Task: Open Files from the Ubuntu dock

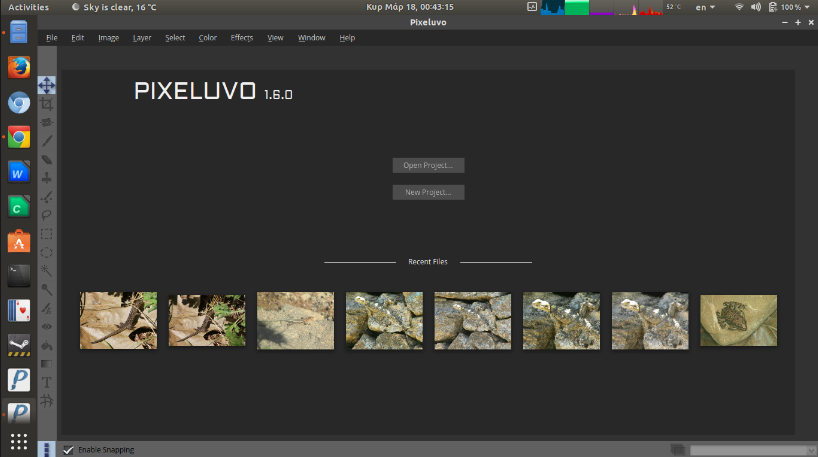Action: coord(19,32)
